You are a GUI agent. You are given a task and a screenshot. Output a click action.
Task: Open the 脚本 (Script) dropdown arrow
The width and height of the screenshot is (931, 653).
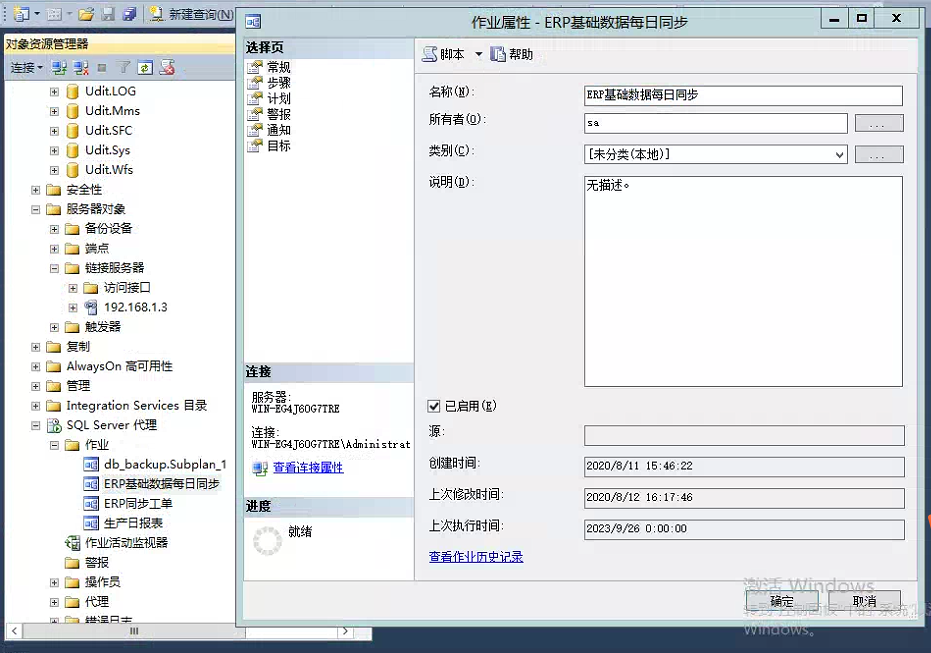click(x=478, y=54)
